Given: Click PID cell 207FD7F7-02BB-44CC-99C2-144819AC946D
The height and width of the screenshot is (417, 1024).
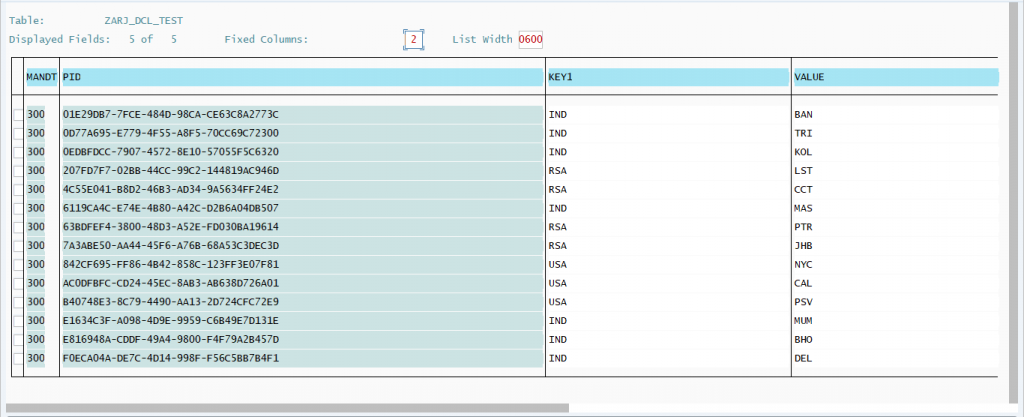Looking at the screenshot, I should tap(302, 171).
